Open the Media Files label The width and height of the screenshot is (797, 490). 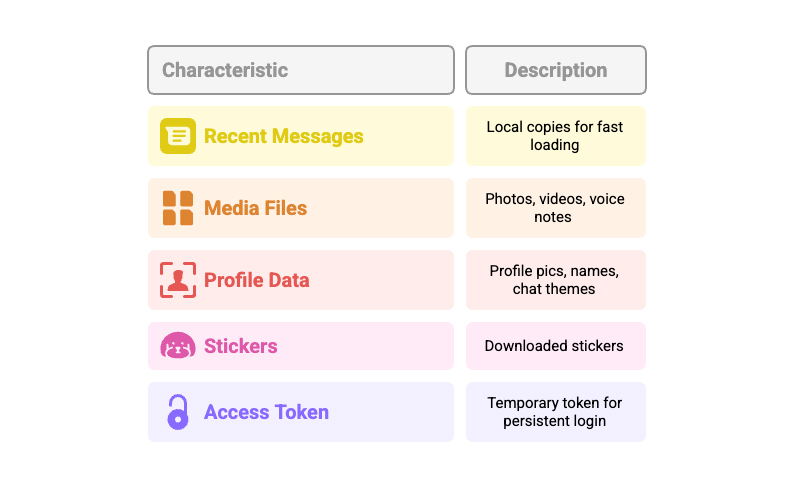(x=255, y=208)
